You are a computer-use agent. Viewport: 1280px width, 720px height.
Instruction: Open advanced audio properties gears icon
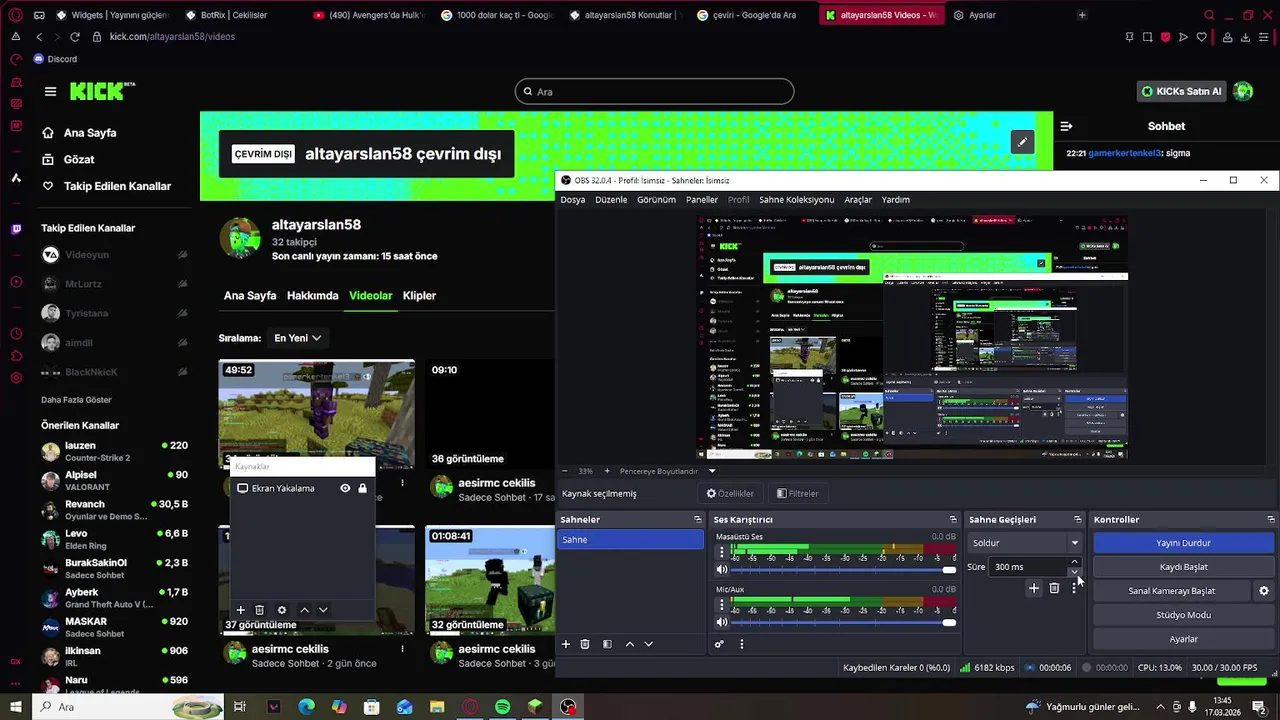coord(719,644)
